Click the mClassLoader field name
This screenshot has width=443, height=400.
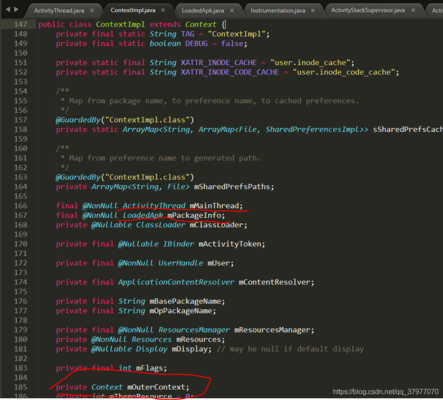[x=216, y=225]
